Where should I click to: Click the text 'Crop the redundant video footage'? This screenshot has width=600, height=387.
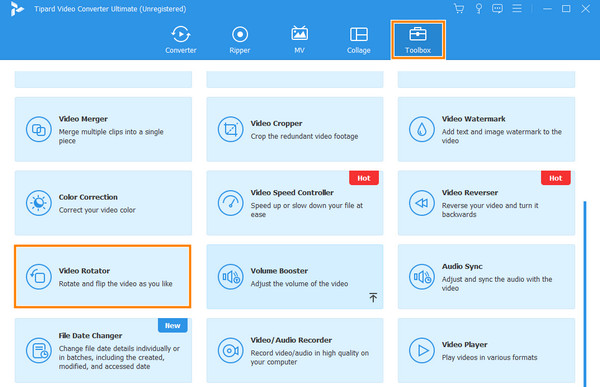(304, 136)
